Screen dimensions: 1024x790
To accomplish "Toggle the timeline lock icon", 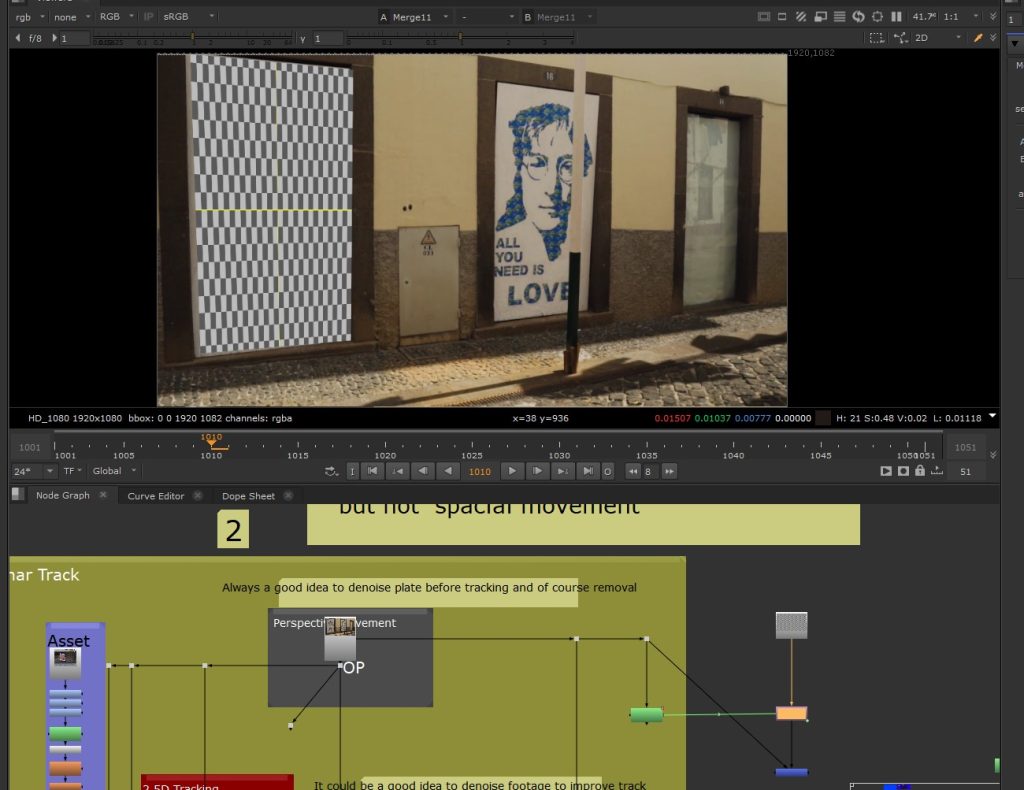I will 920,470.
